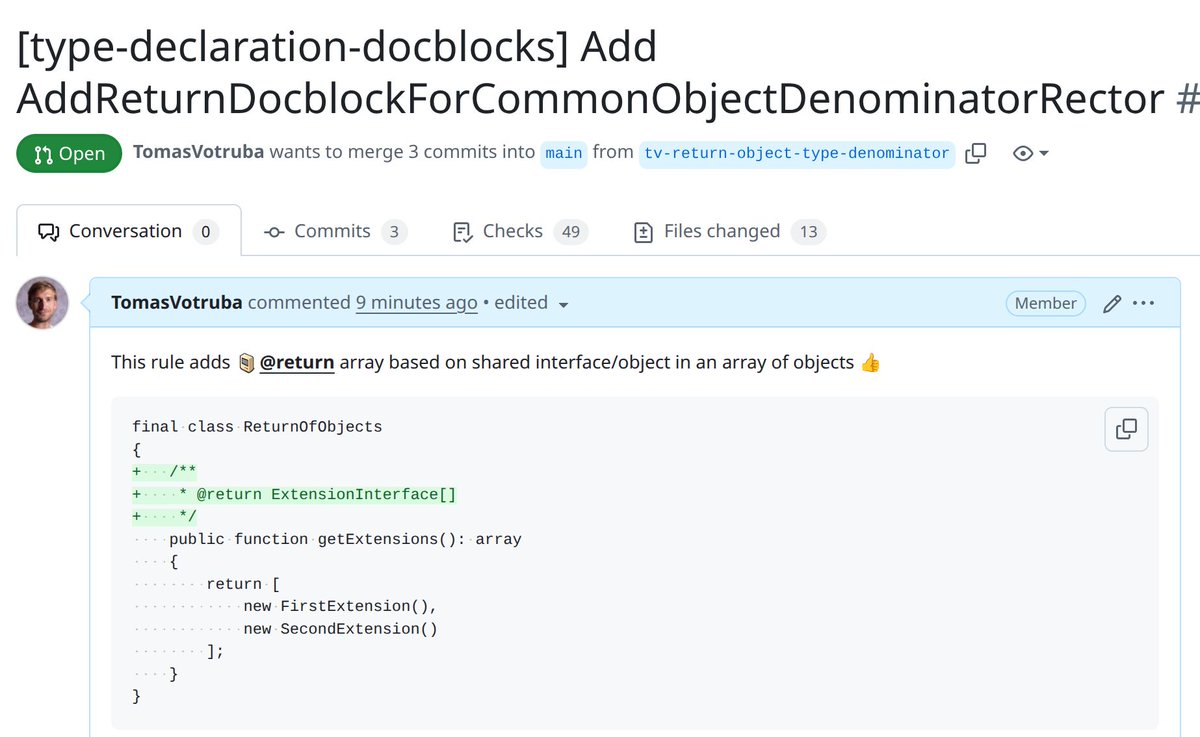This screenshot has width=1200, height=737.
Task: Open the '9 minutes ago' timestamp link
Action: pyautogui.click(x=416, y=302)
